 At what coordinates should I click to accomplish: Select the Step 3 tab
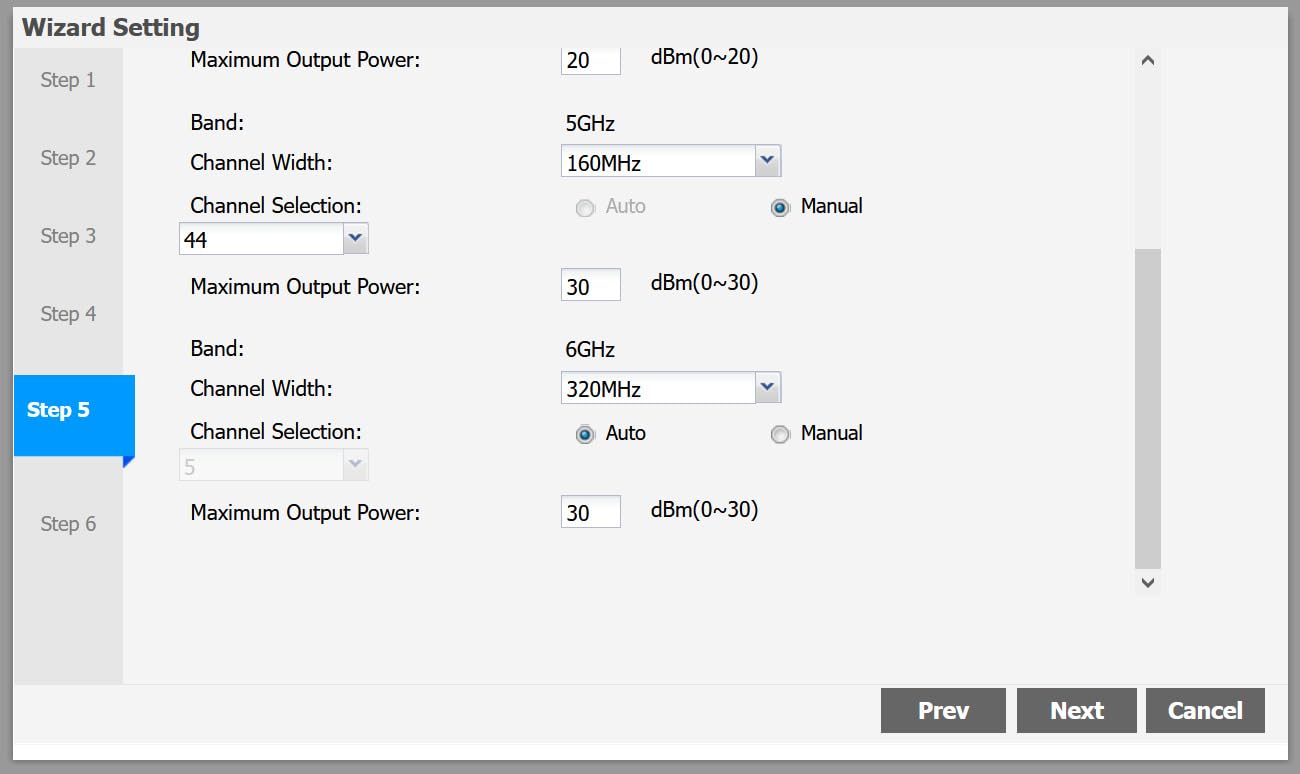coord(68,236)
